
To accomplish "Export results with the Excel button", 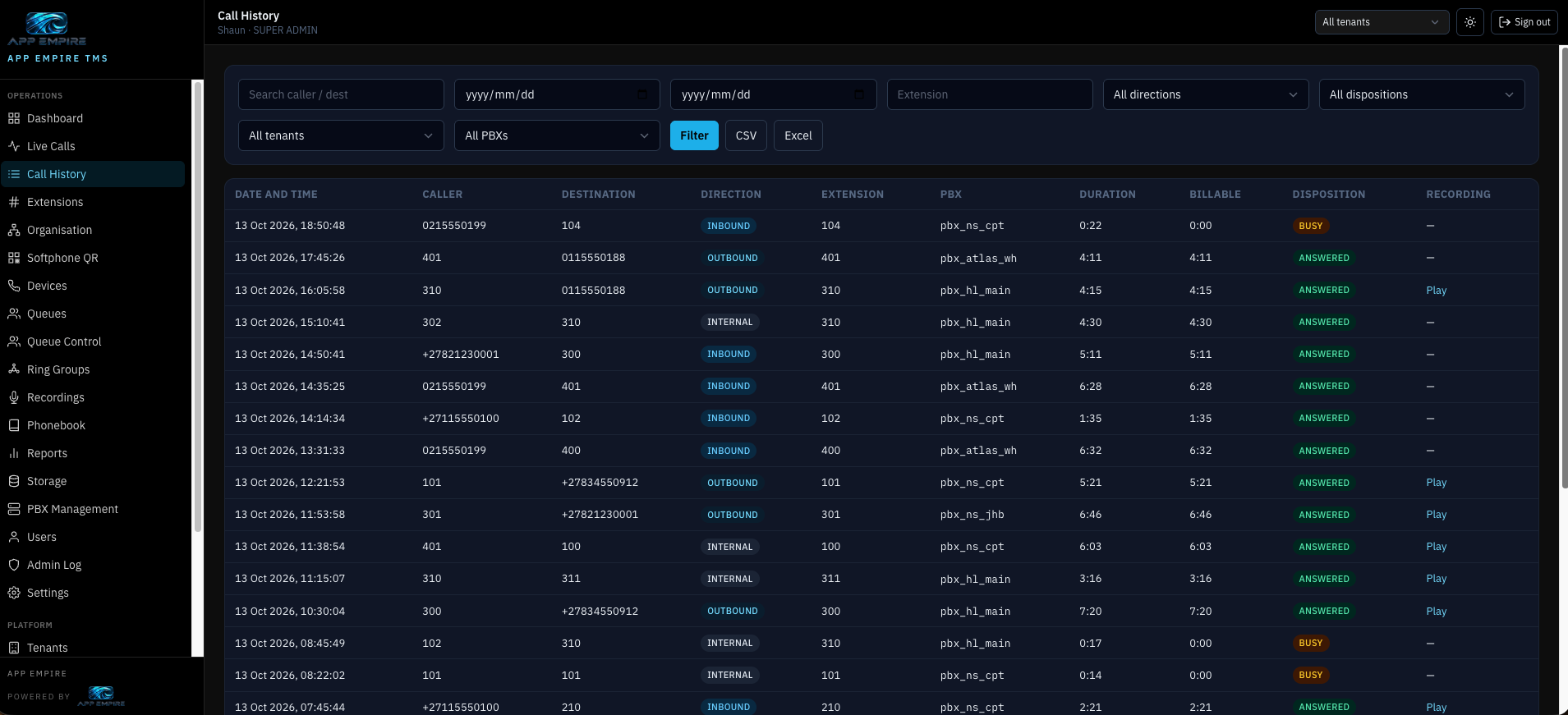I will 798,135.
